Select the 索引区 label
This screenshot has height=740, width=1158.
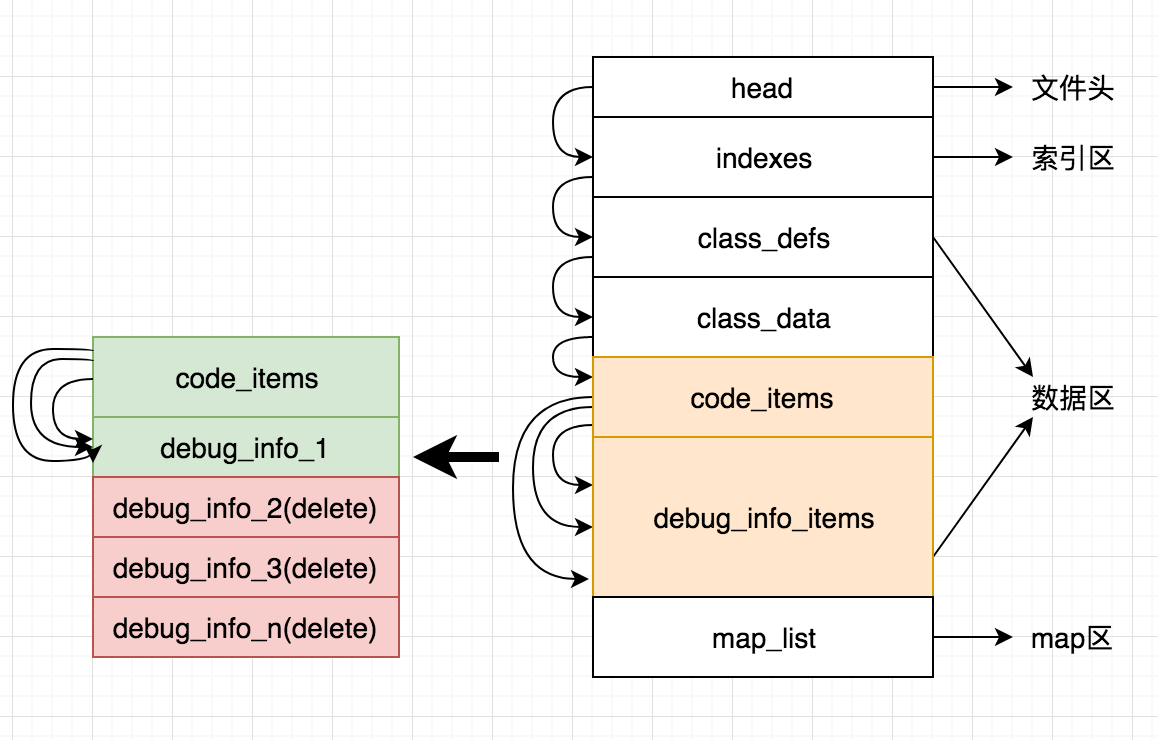coord(1072,159)
